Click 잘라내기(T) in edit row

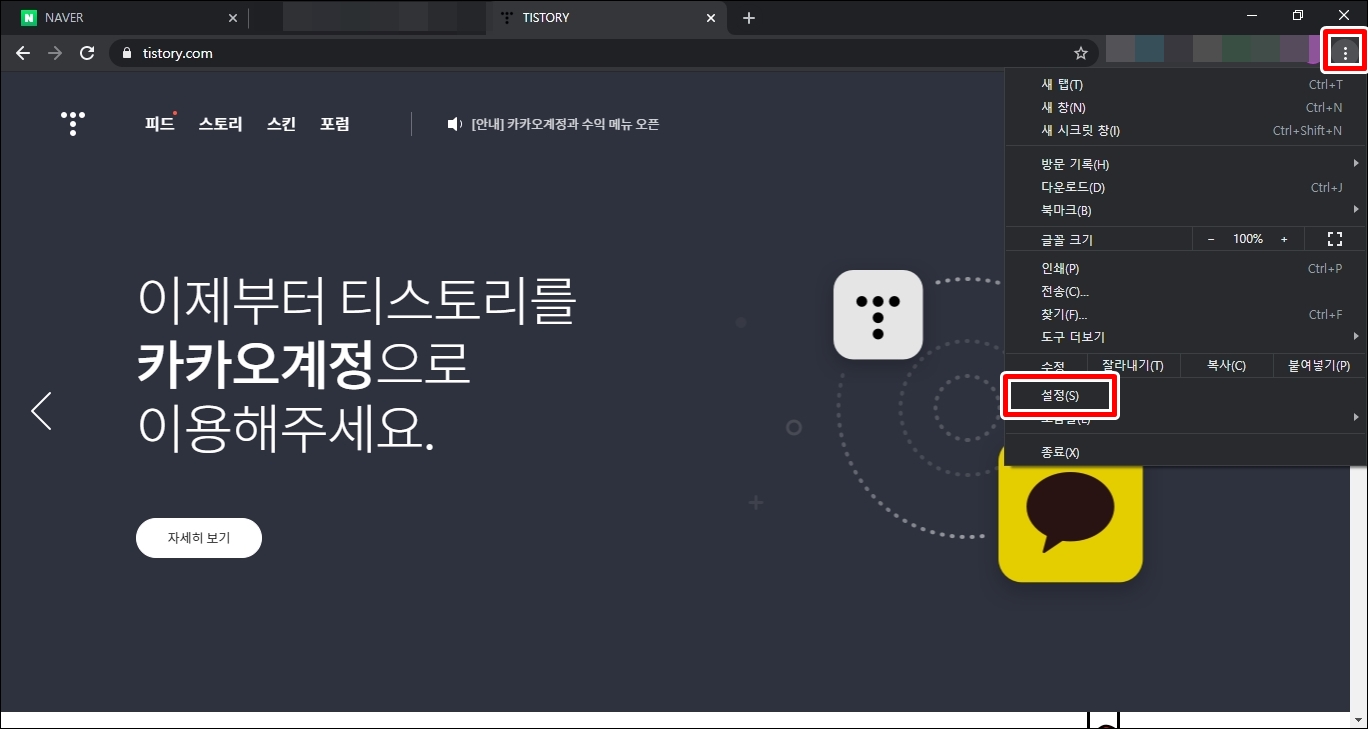click(1133, 365)
